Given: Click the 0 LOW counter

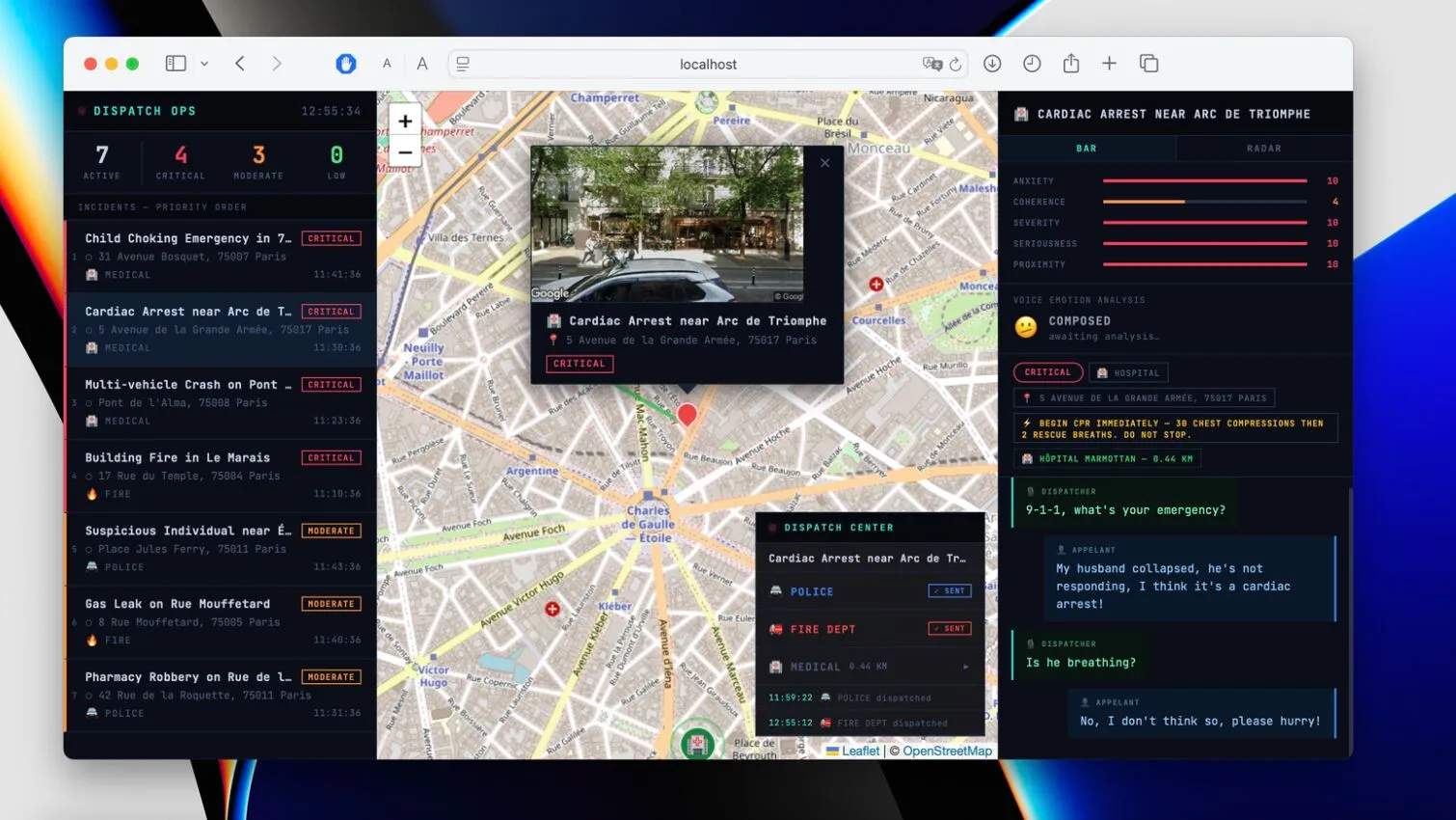Looking at the screenshot, I should (336, 161).
